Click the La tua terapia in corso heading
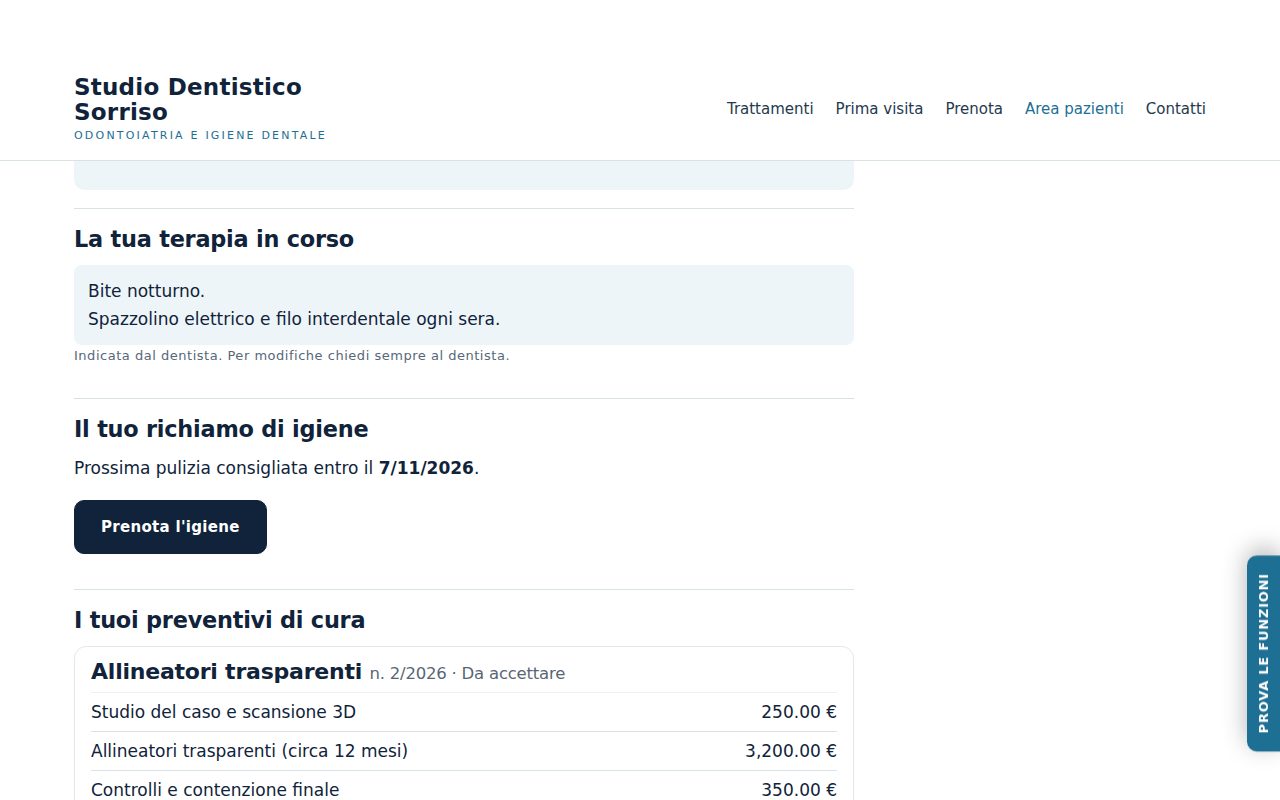The height and width of the screenshot is (800, 1280). pos(214,239)
